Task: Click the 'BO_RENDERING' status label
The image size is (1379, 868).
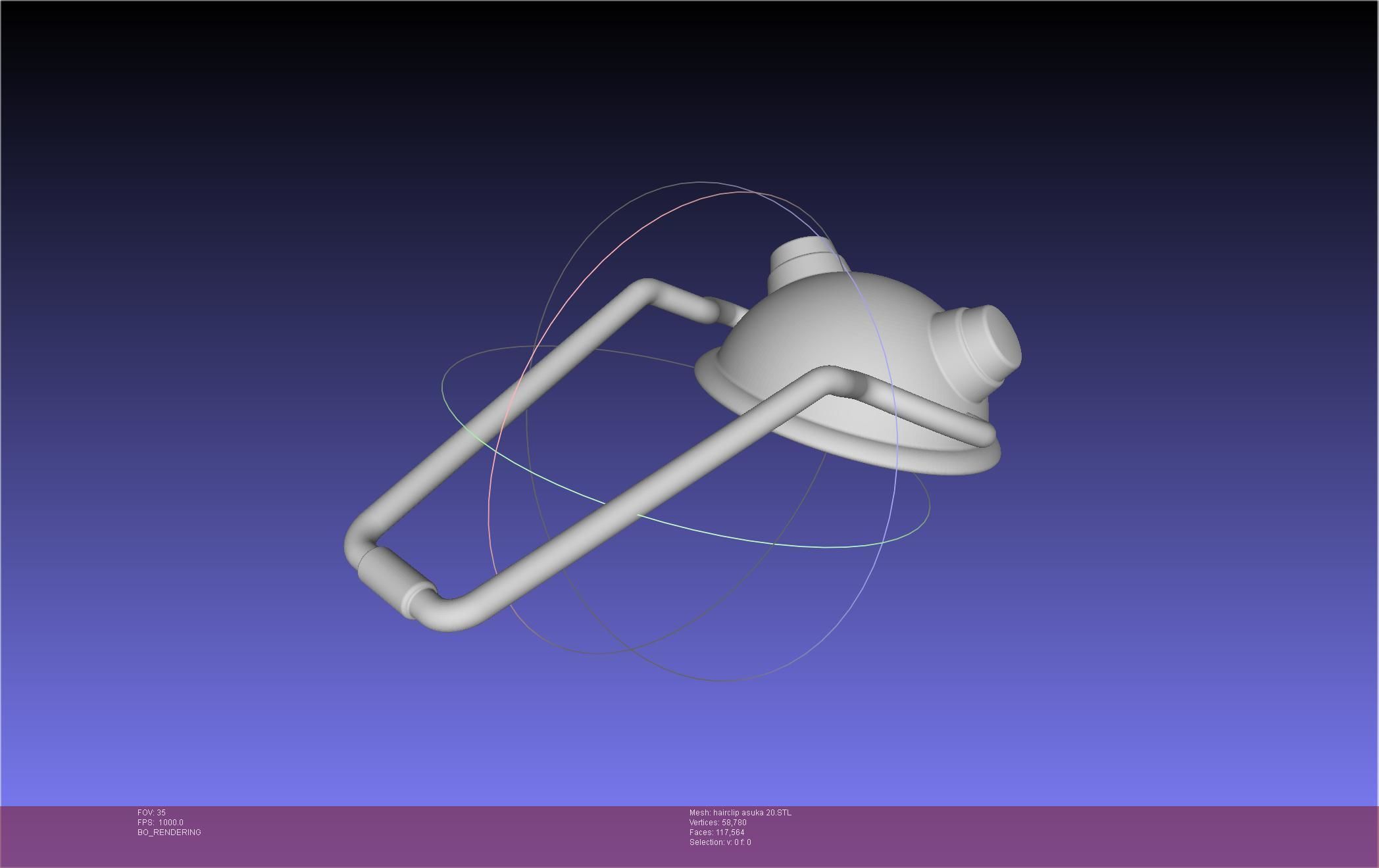Action: [x=169, y=832]
